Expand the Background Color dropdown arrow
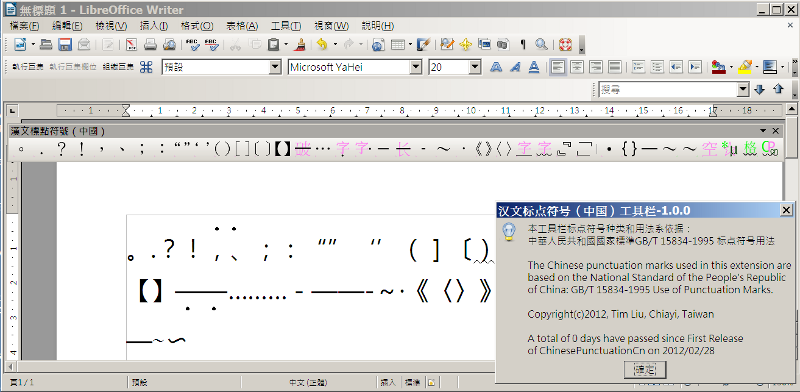This screenshot has height=392, width=800. [x=783, y=67]
